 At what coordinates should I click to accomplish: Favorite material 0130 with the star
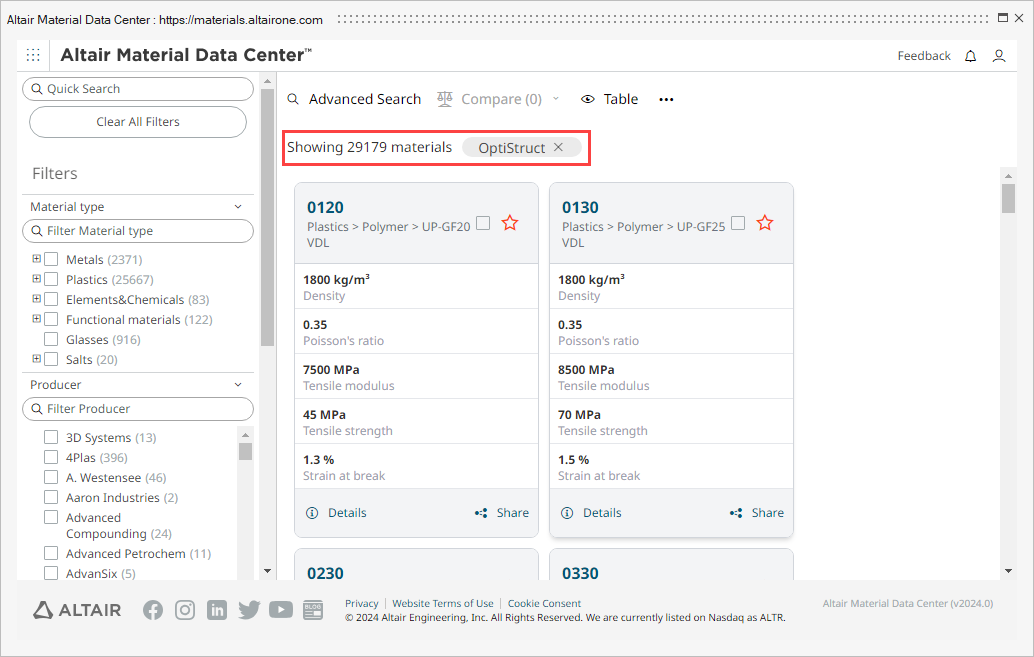[x=765, y=223]
